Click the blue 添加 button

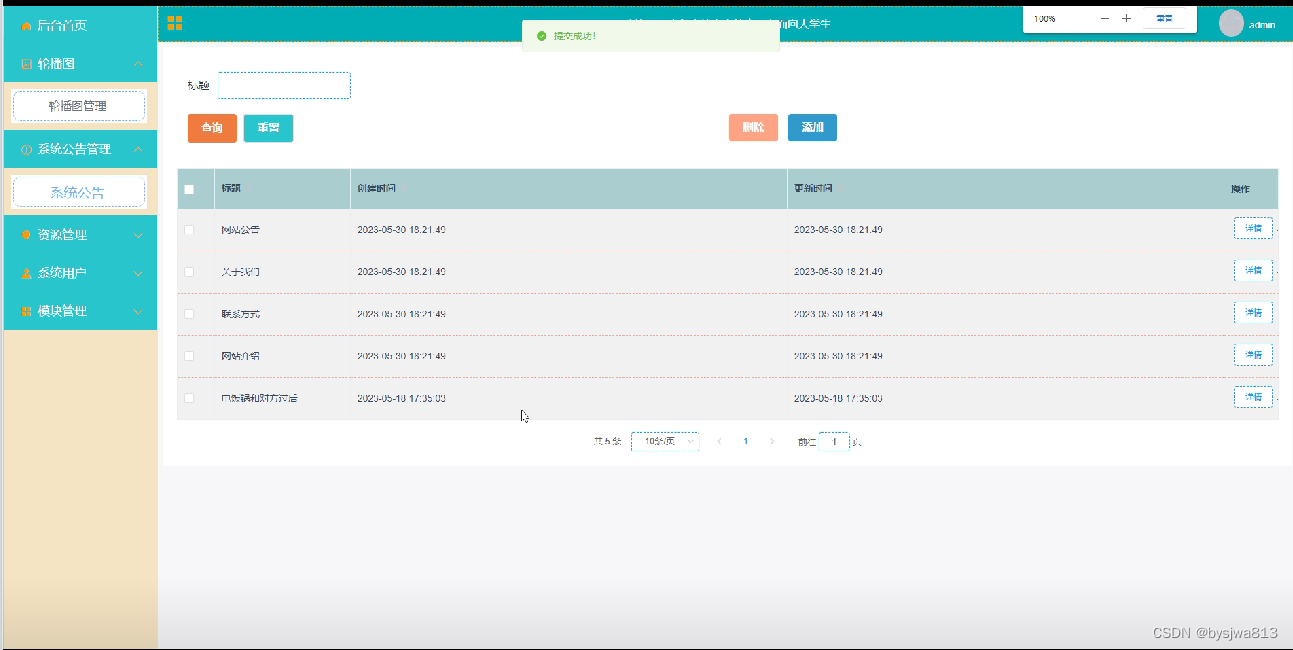pyautogui.click(x=812, y=128)
